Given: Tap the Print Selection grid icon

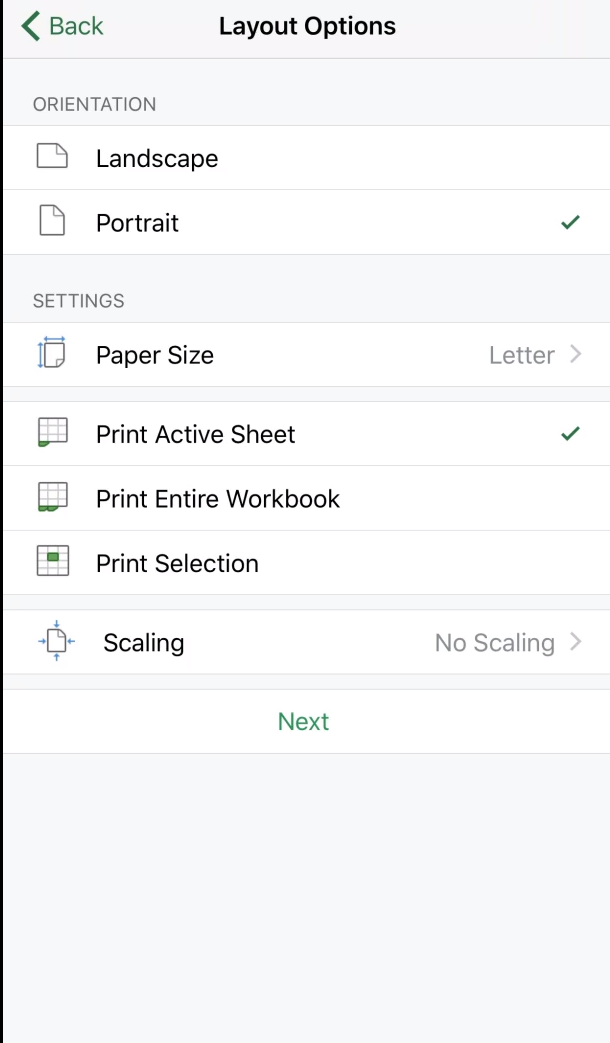Looking at the screenshot, I should pos(53,561).
